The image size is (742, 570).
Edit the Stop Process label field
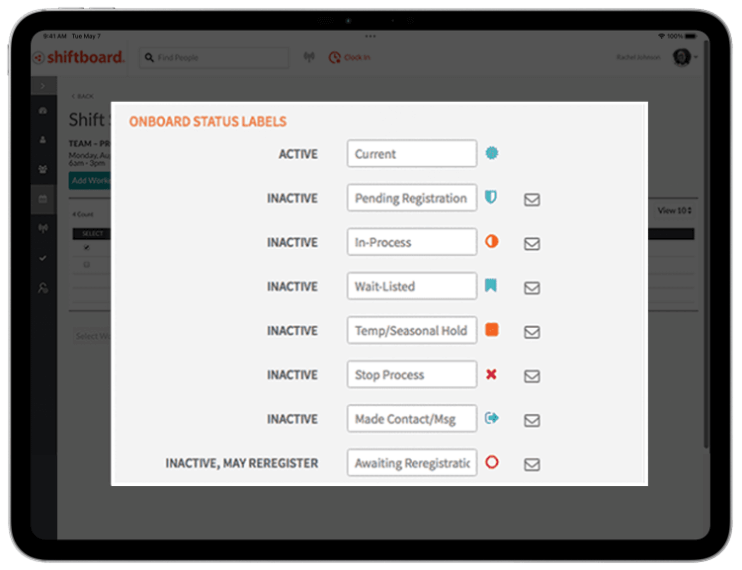pos(412,374)
